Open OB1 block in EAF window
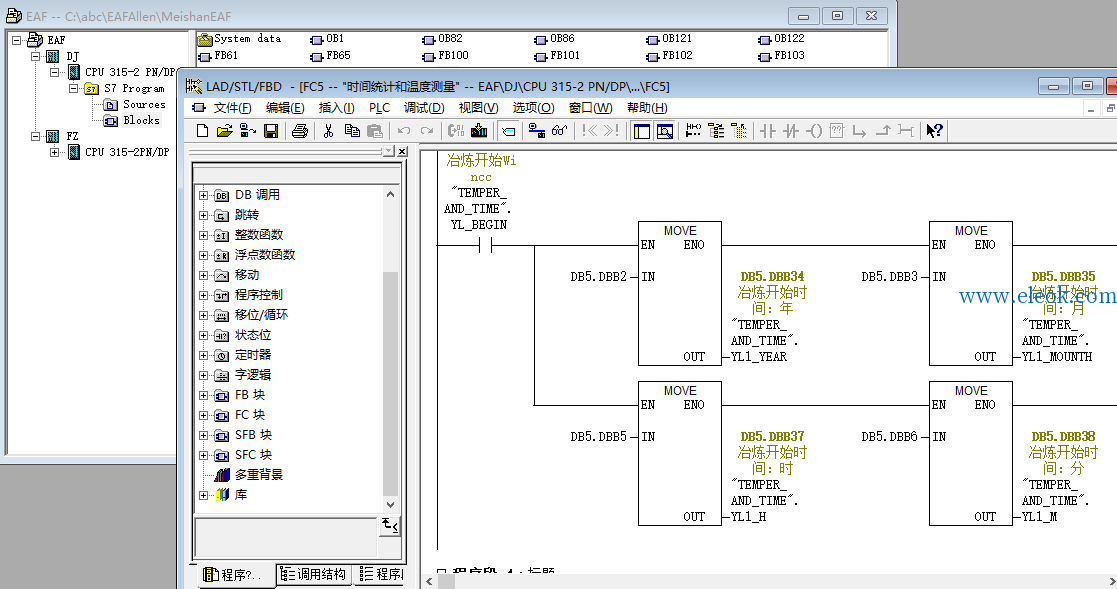Image resolution: width=1117 pixels, height=589 pixels. [x=328, y=39]
